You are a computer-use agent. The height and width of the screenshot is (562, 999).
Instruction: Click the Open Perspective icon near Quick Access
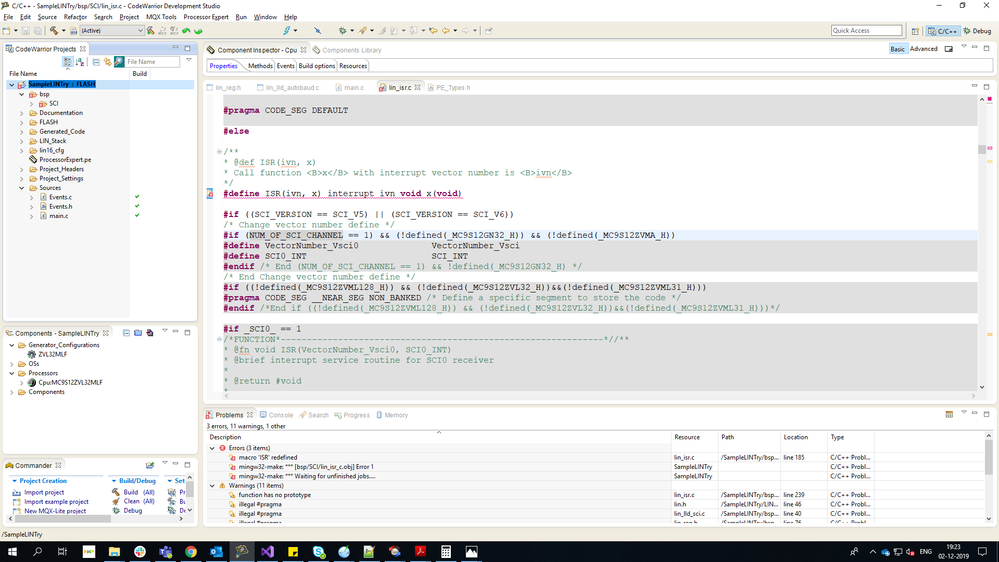(915, 31)
